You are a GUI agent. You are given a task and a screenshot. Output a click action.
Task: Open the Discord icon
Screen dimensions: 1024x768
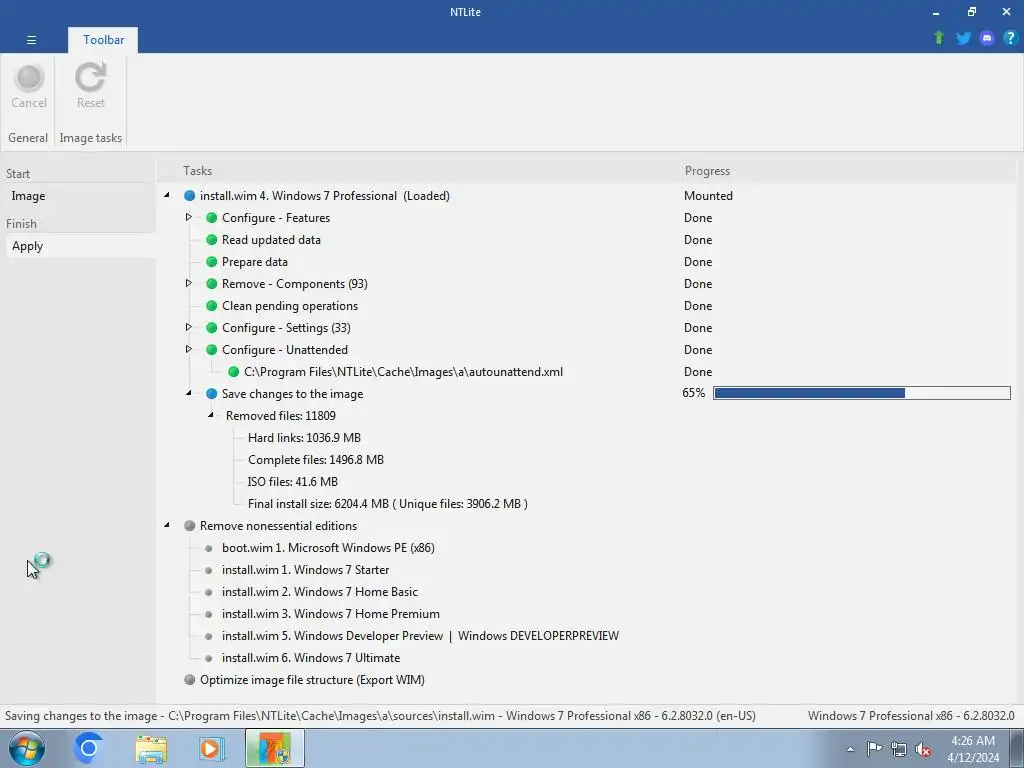[987, 38]
